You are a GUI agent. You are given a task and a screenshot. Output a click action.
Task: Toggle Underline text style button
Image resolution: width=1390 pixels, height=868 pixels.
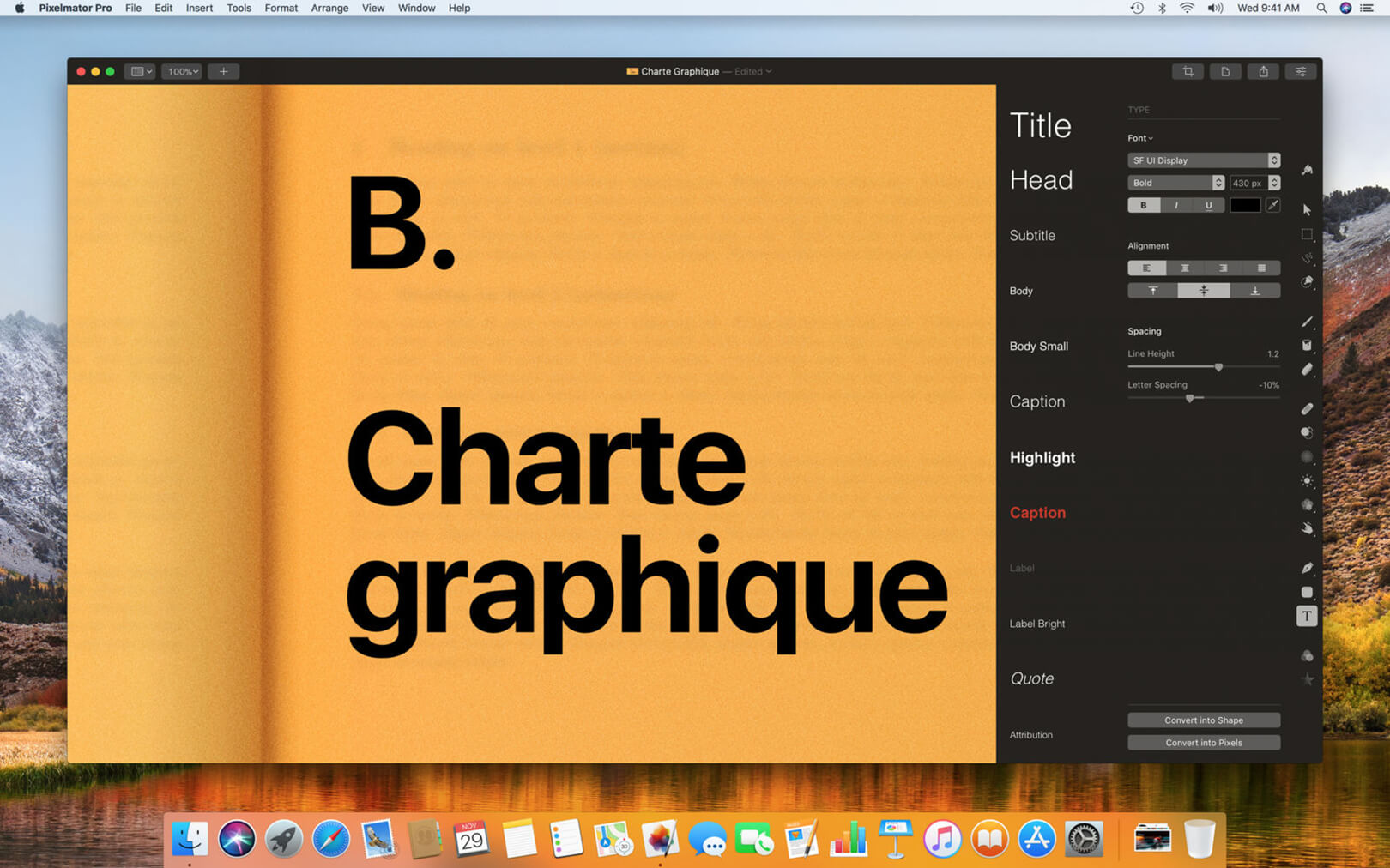(1209, 205)
